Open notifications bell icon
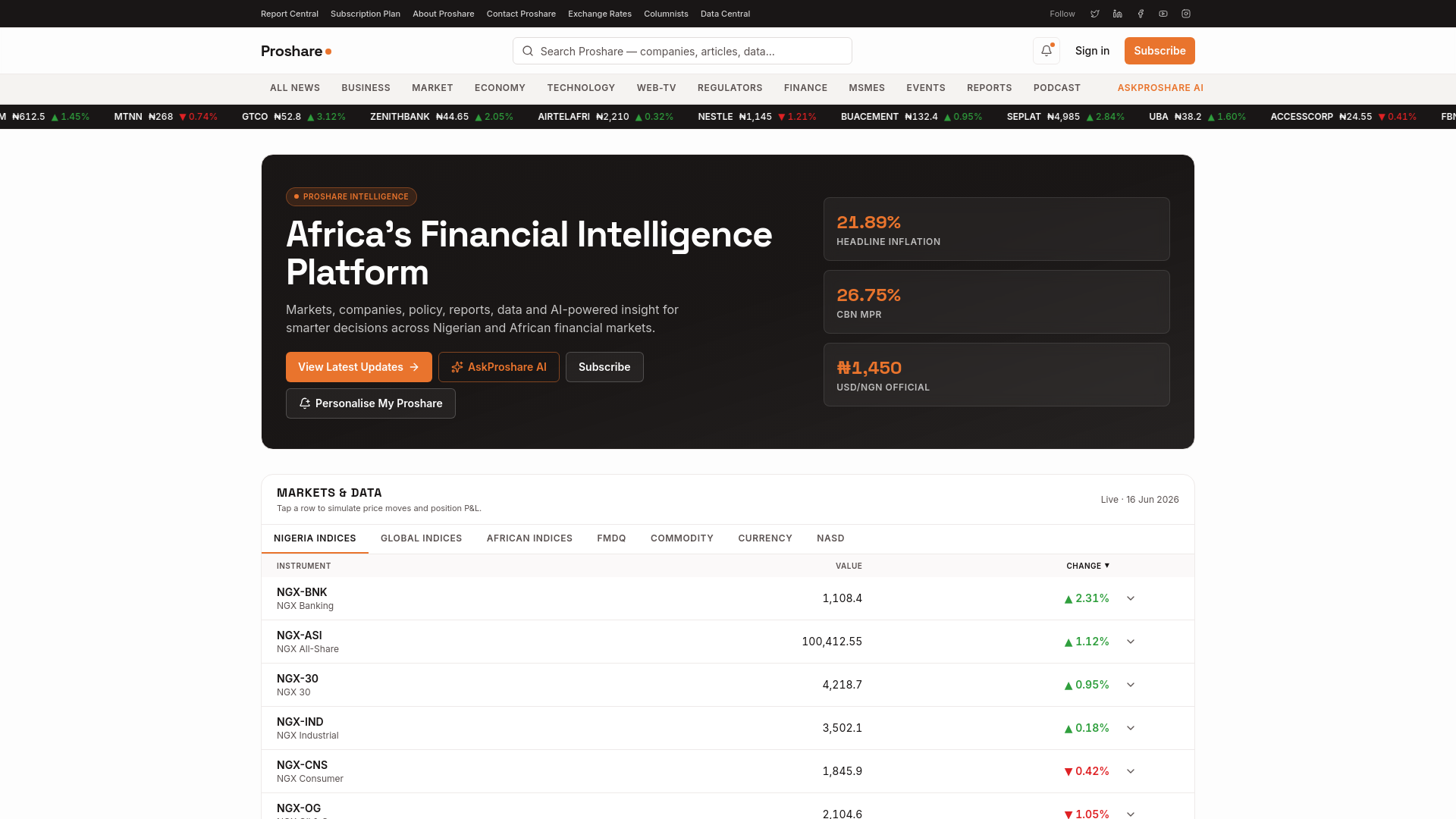Viewport: 1456px width, 819px height. 1046,51
